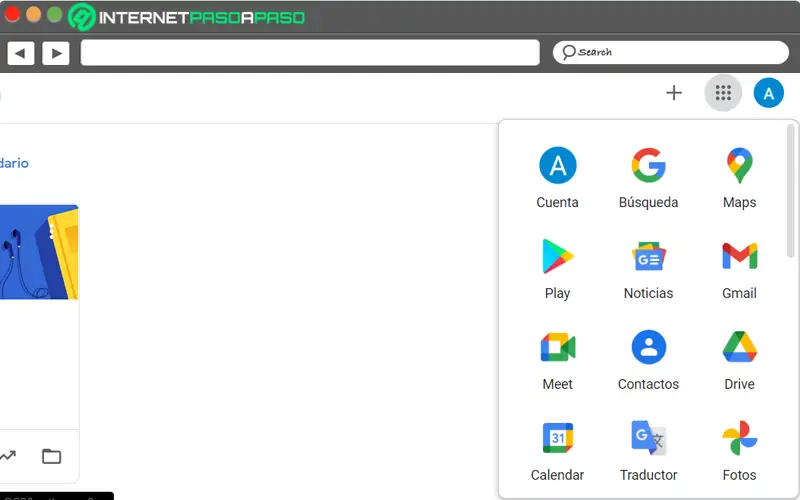This screenshot has height=500, width=800.
Task: Click the plus create button
Action: click(x=673, y=93)
